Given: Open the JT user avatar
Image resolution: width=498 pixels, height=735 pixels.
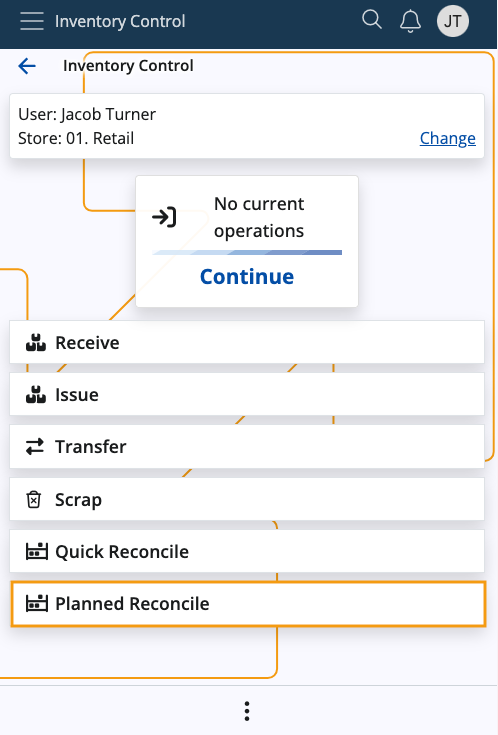Looking at the screenshot, I should 453,21.
